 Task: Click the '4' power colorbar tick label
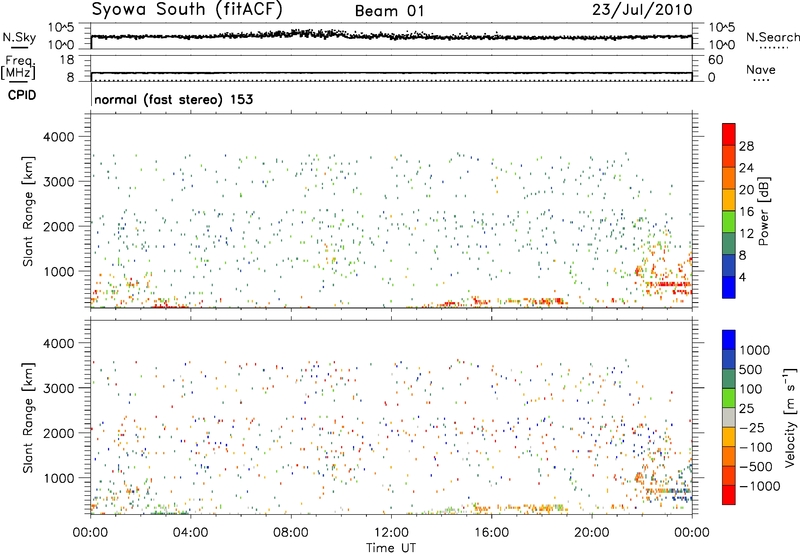(742, 278)
